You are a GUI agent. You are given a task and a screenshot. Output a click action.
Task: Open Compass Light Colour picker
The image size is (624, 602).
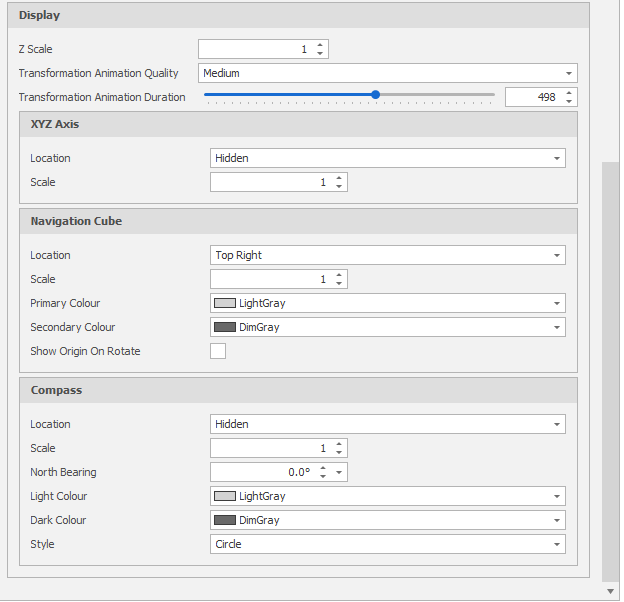(x=555, y=496)
